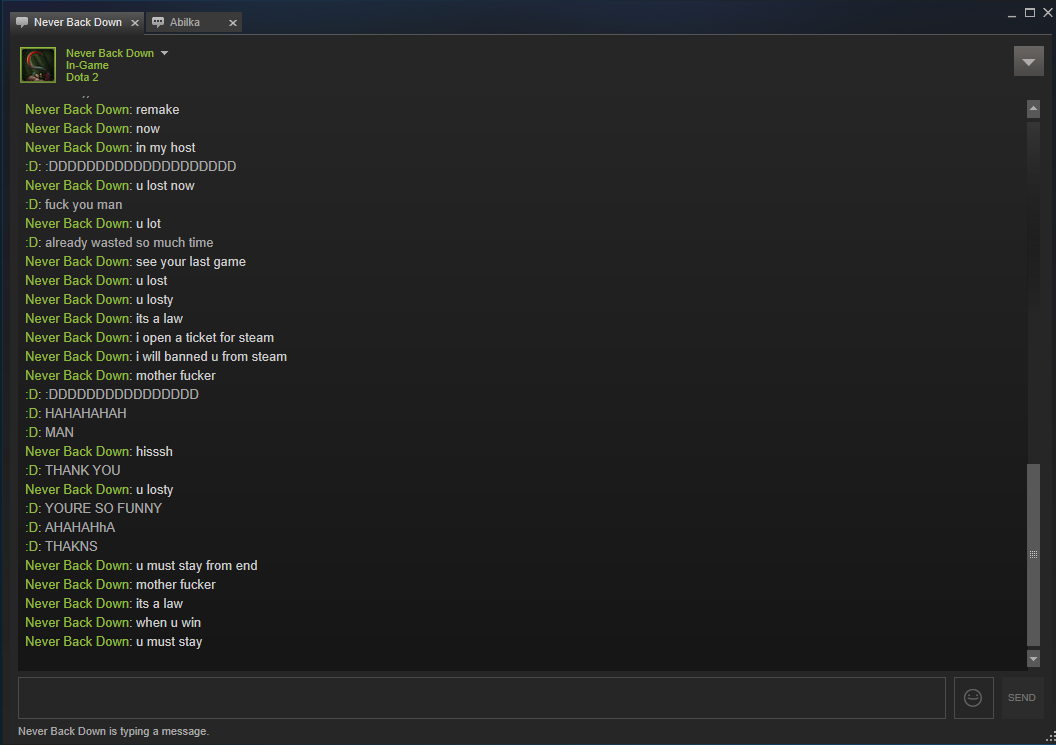Screen dimensions: 1056x745
Task: Click the emoticon smiley icon
Action: coord(973,698)
